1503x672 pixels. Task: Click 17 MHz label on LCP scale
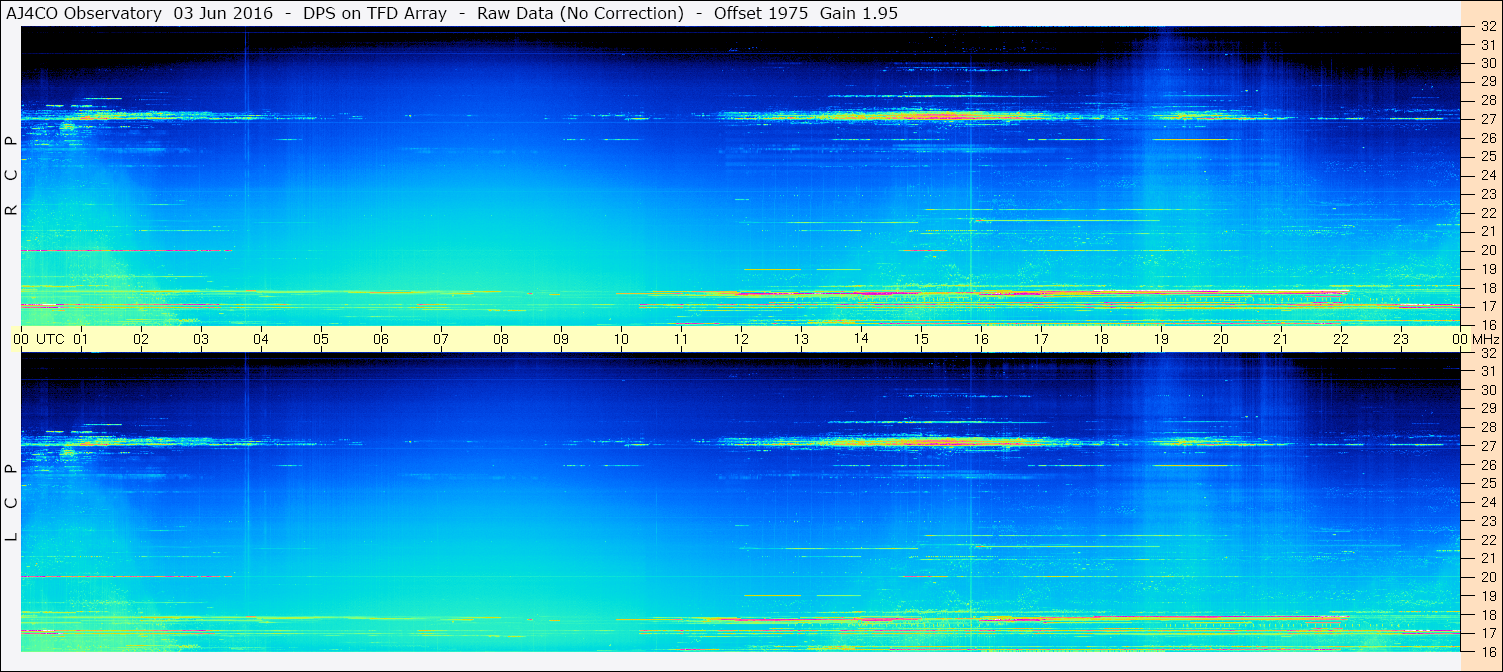[1487, 633]
